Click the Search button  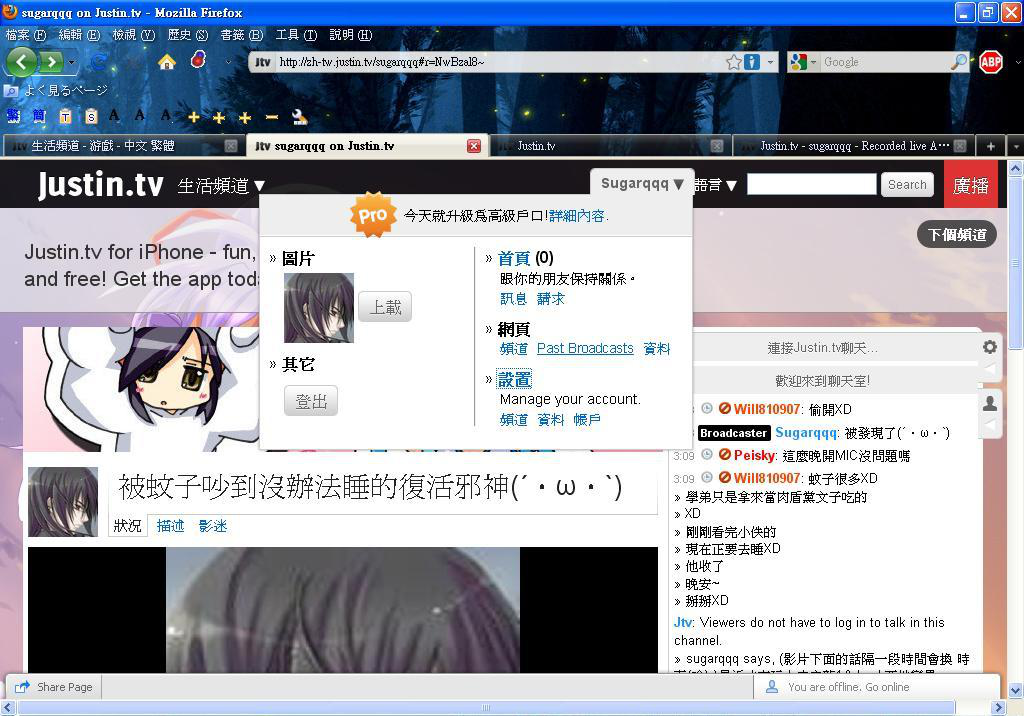click(x=907, y=184)
